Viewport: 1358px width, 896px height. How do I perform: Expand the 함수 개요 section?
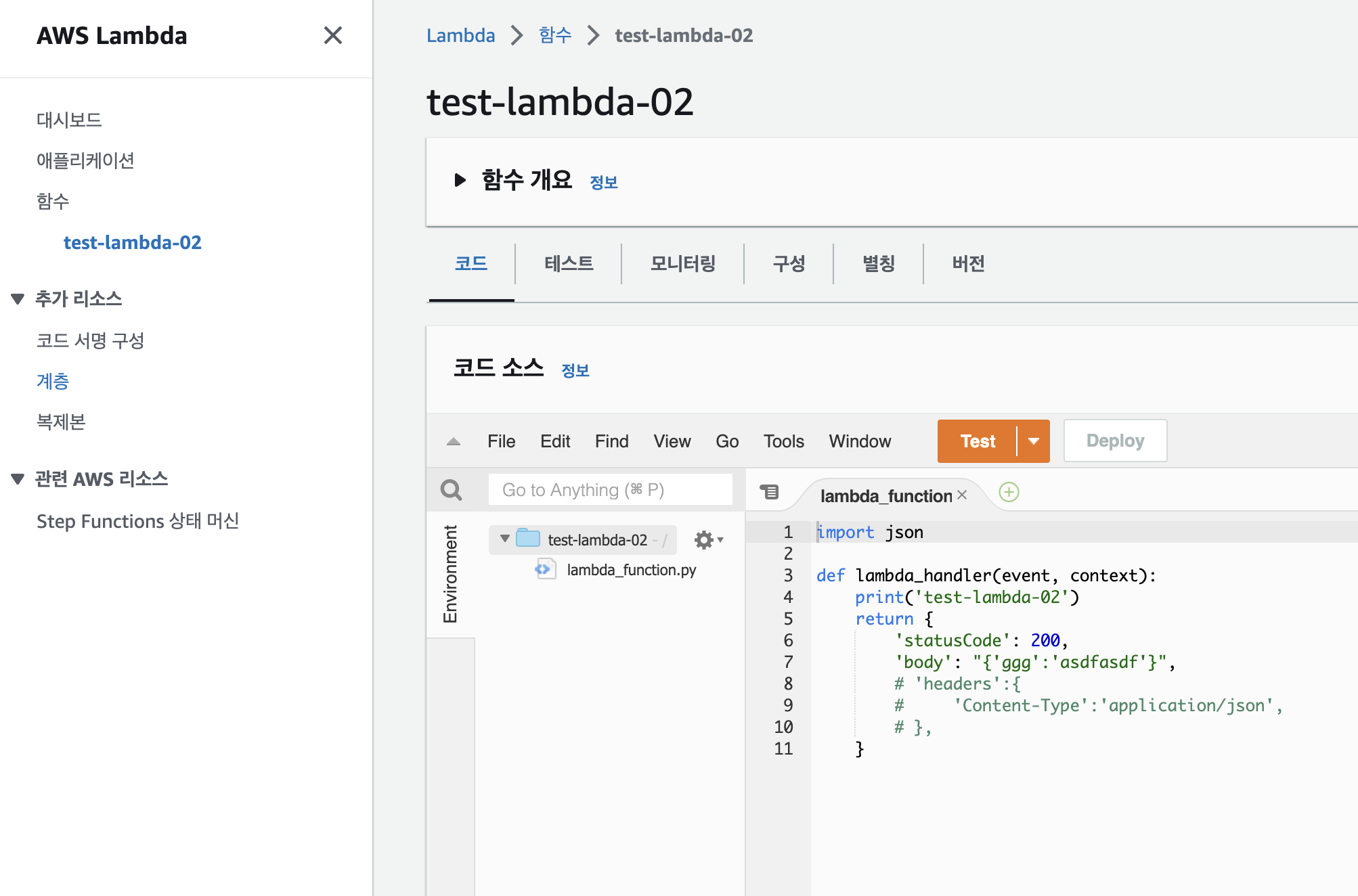point(460,180)
